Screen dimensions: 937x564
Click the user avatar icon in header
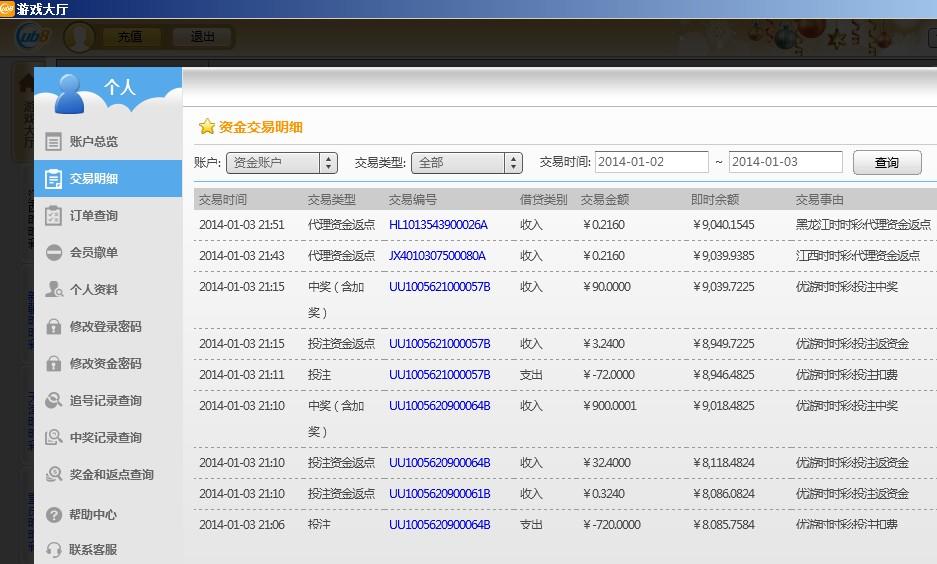(x=79, y=37)
